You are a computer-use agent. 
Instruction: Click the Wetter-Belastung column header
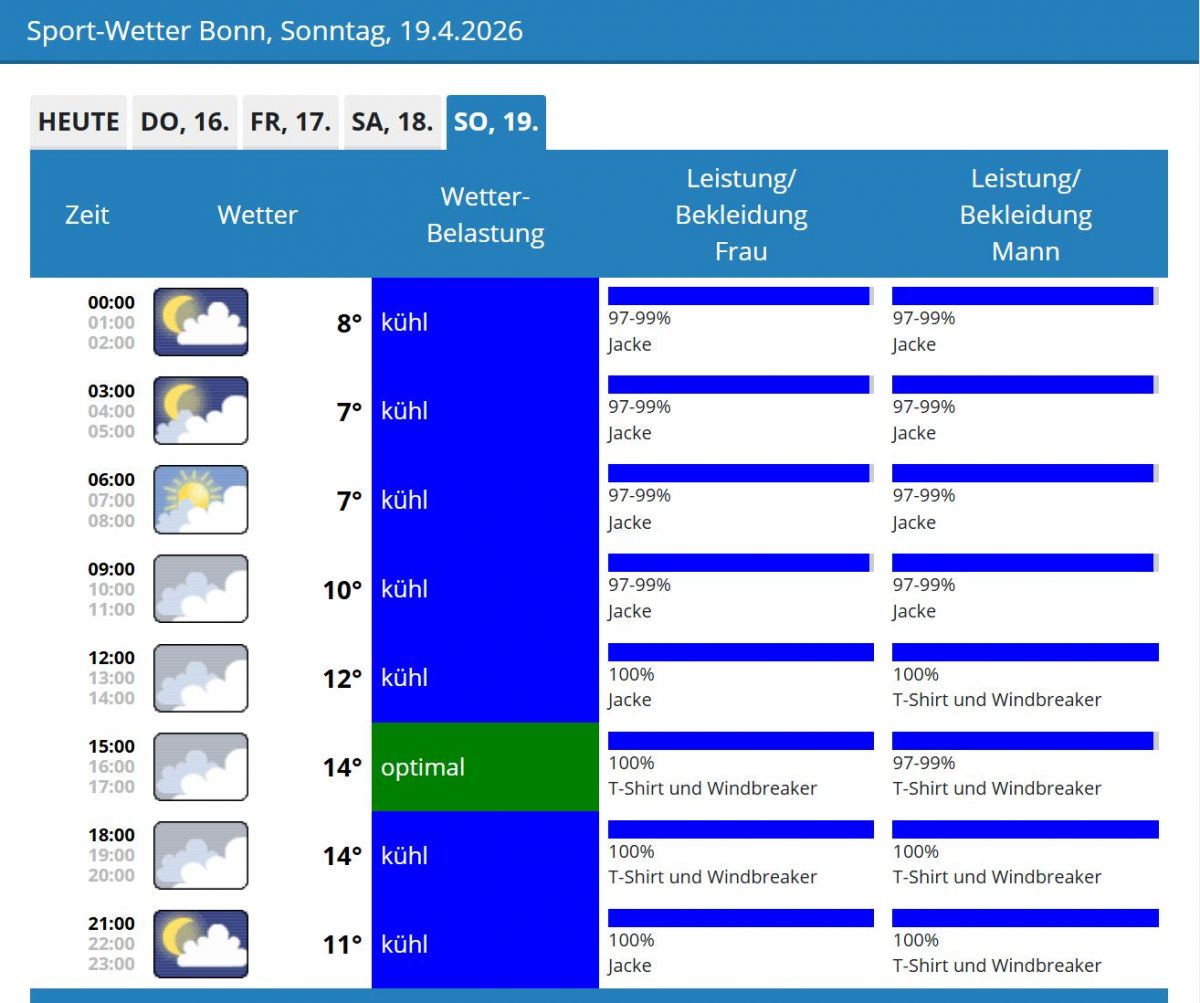[x=485, y=215]
